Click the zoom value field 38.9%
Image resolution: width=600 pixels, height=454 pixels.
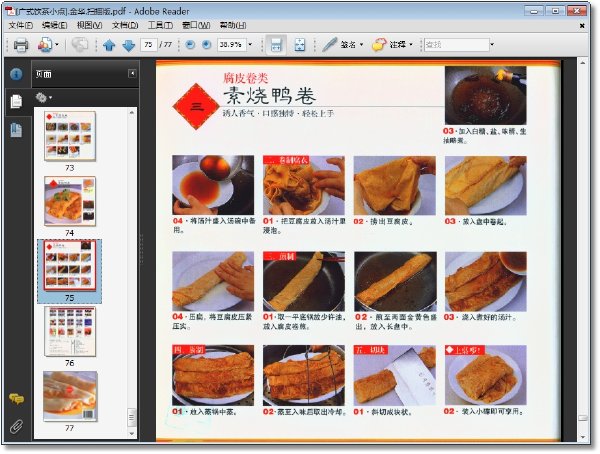232,45
